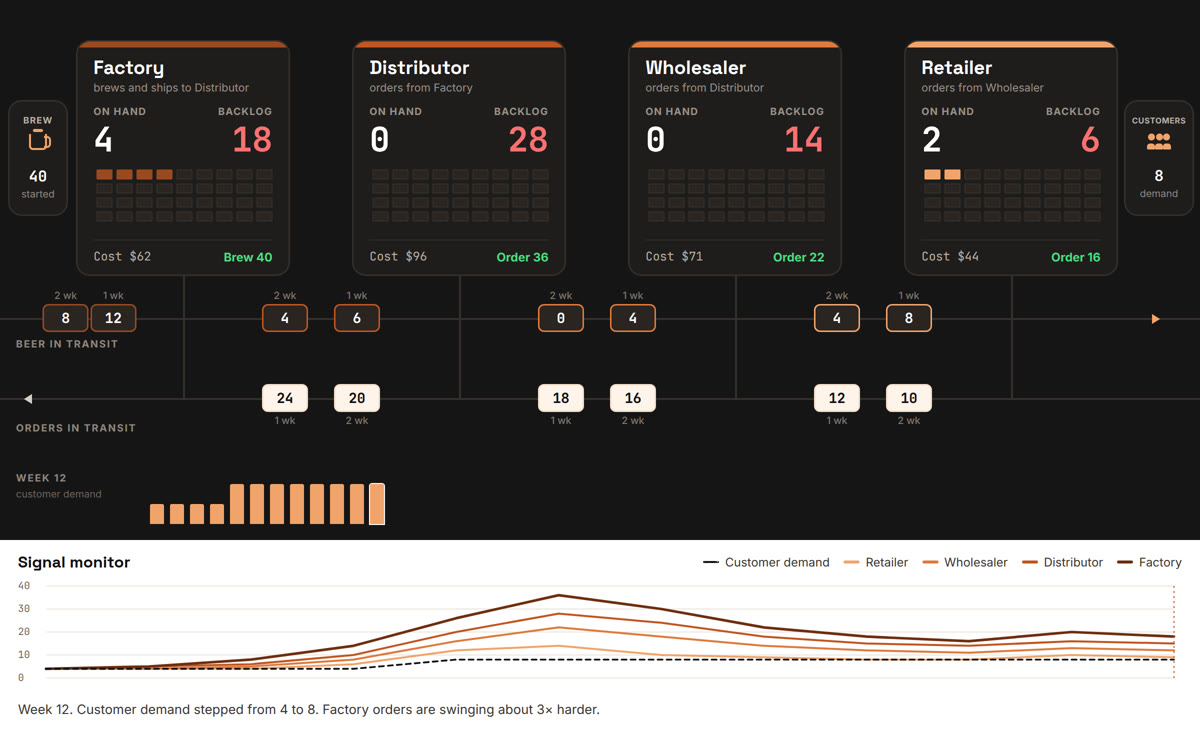Viewport: 1200px width, 750px height.
Task: Click the ORDERS IN TRANSIT label
Action: 76,428
